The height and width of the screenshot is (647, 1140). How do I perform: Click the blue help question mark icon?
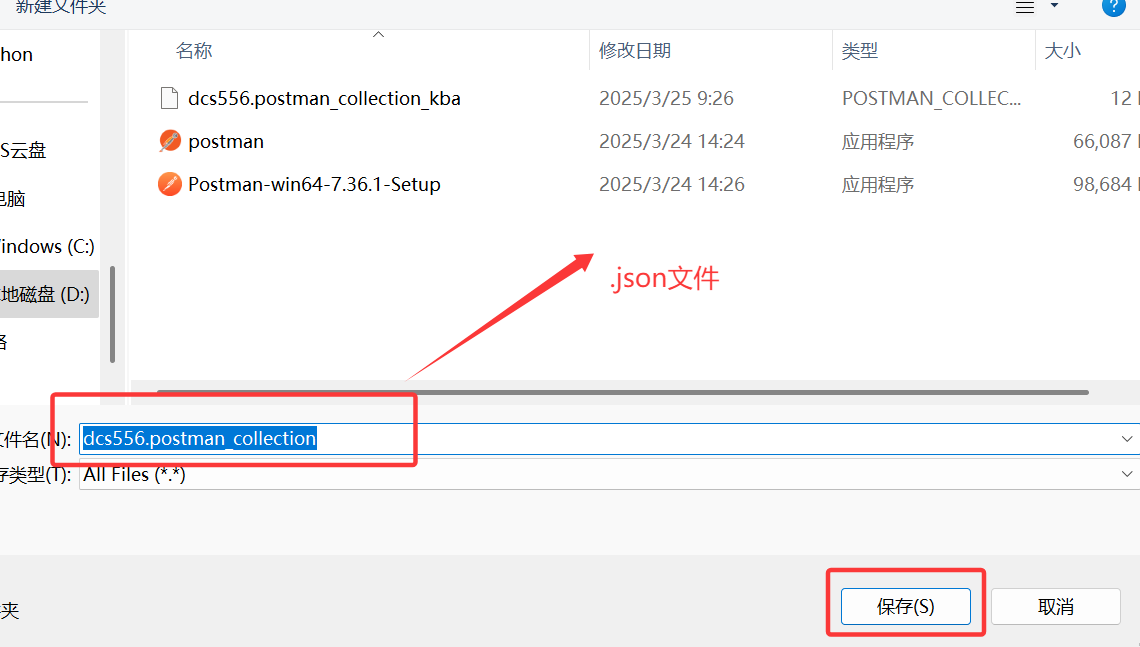[x=1113, y=7]
